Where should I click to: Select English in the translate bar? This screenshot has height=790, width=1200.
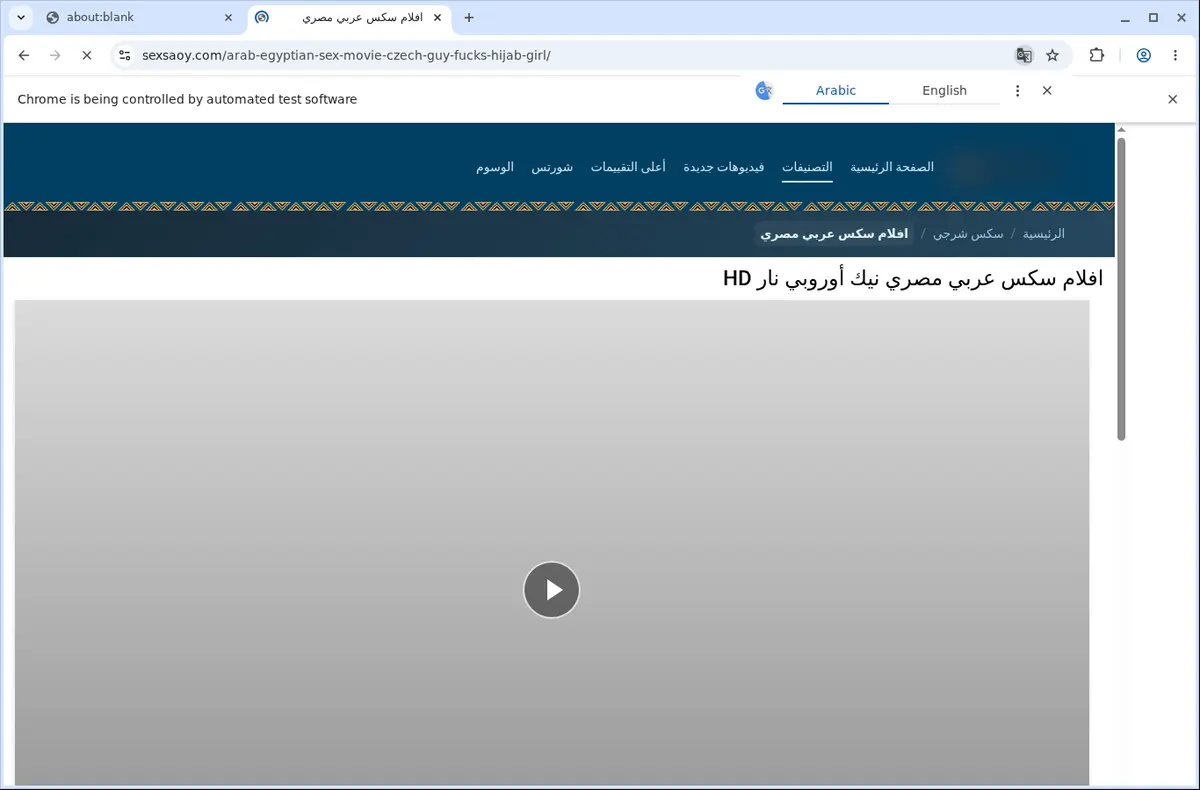[944, 90]
